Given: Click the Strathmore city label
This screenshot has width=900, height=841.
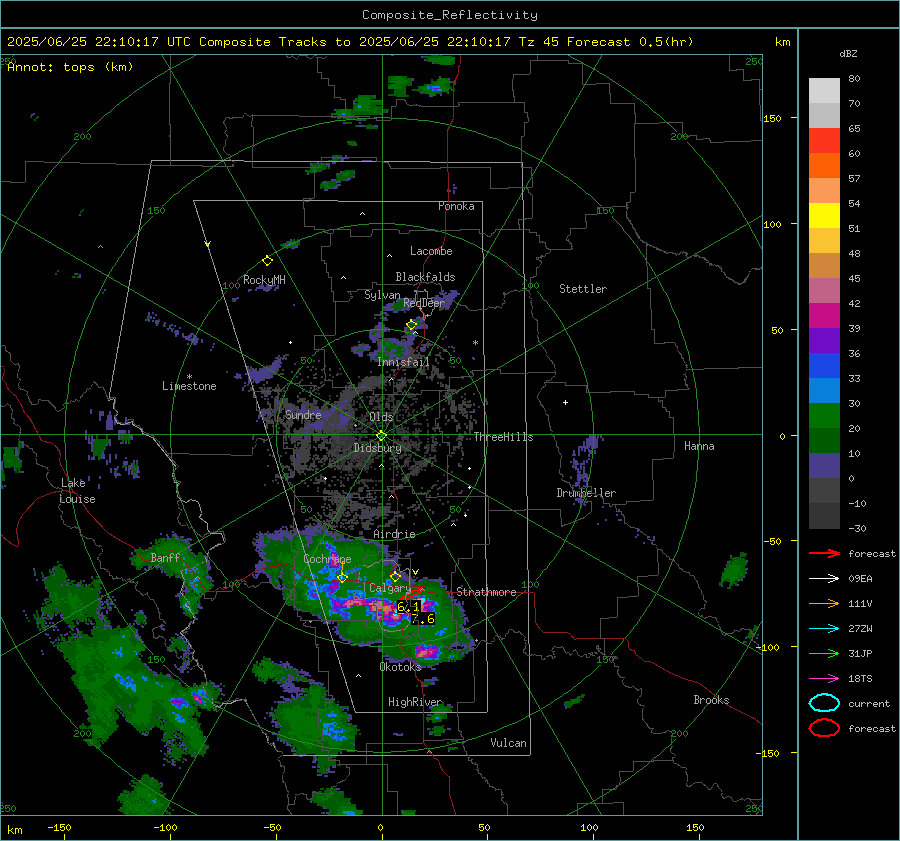Looking at the screenshot, I should tap(486, 592).
